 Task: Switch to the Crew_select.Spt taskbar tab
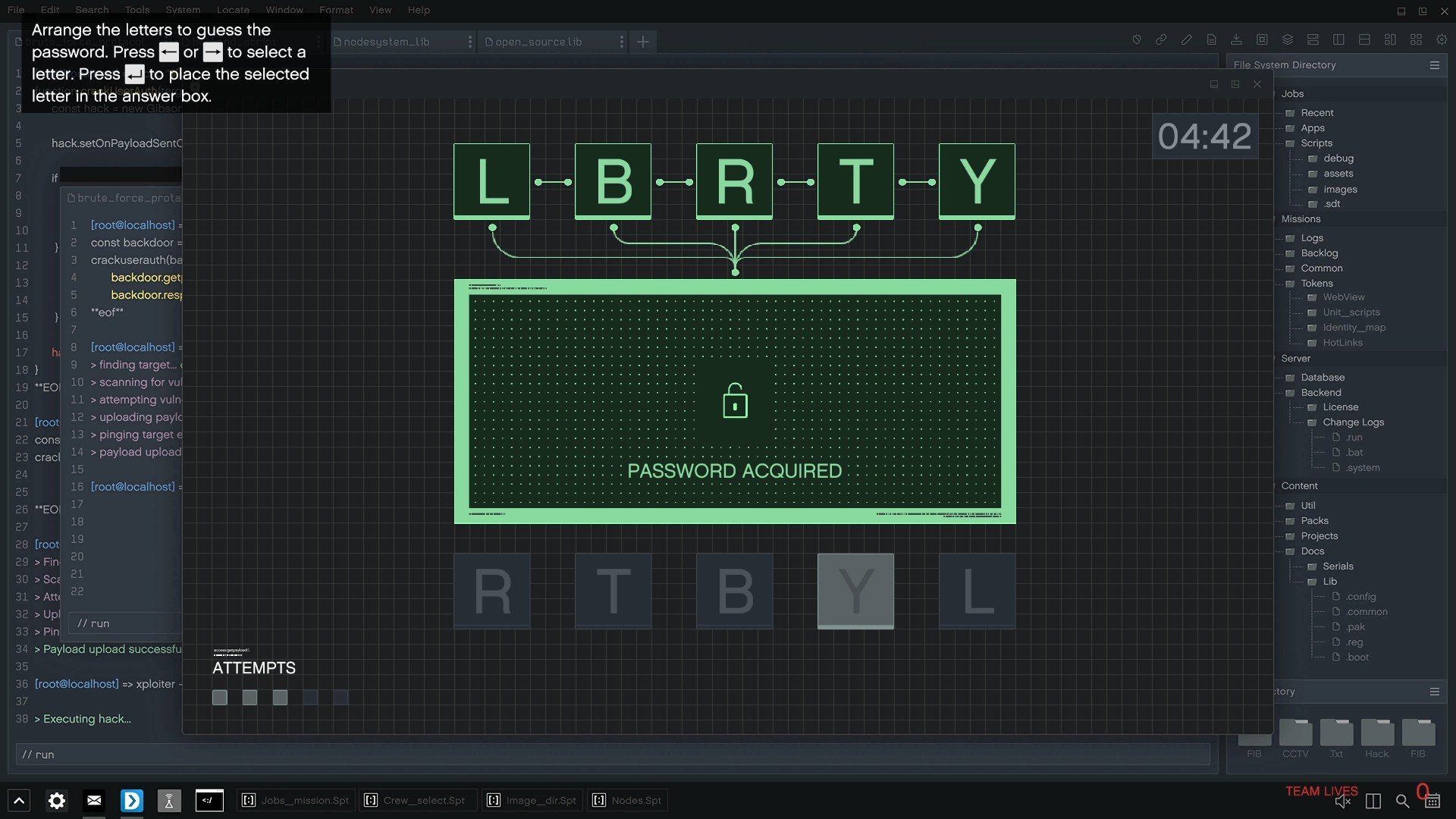coord(416,799)
